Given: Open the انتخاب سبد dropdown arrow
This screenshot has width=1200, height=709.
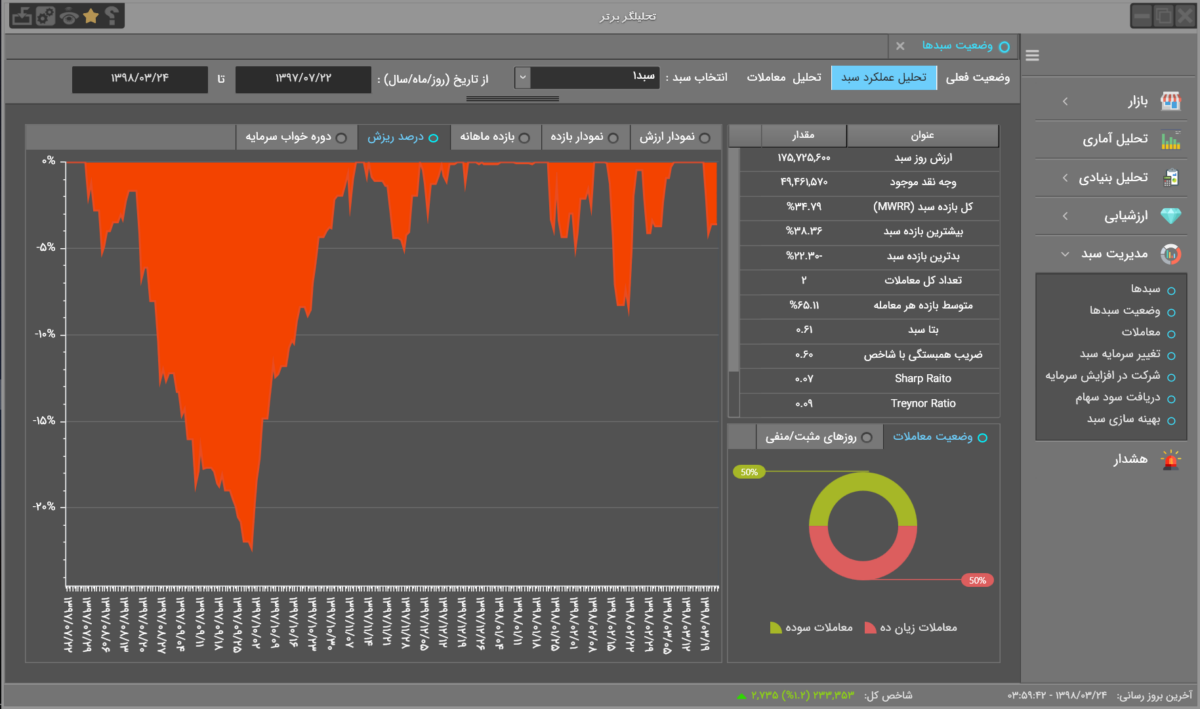Looking at the screenshot, I should (x=522, y=77).
